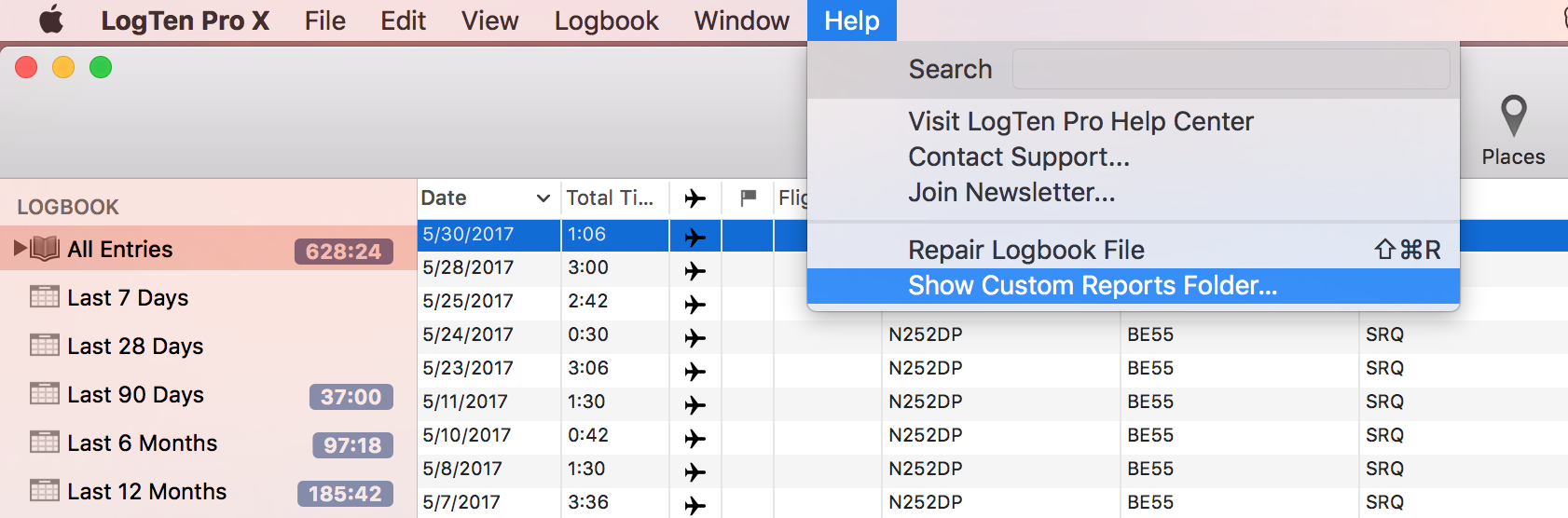Click the airplane column header icon
Image resolution: width=1568 pixels, height=518 pixels.
[695, 198]
